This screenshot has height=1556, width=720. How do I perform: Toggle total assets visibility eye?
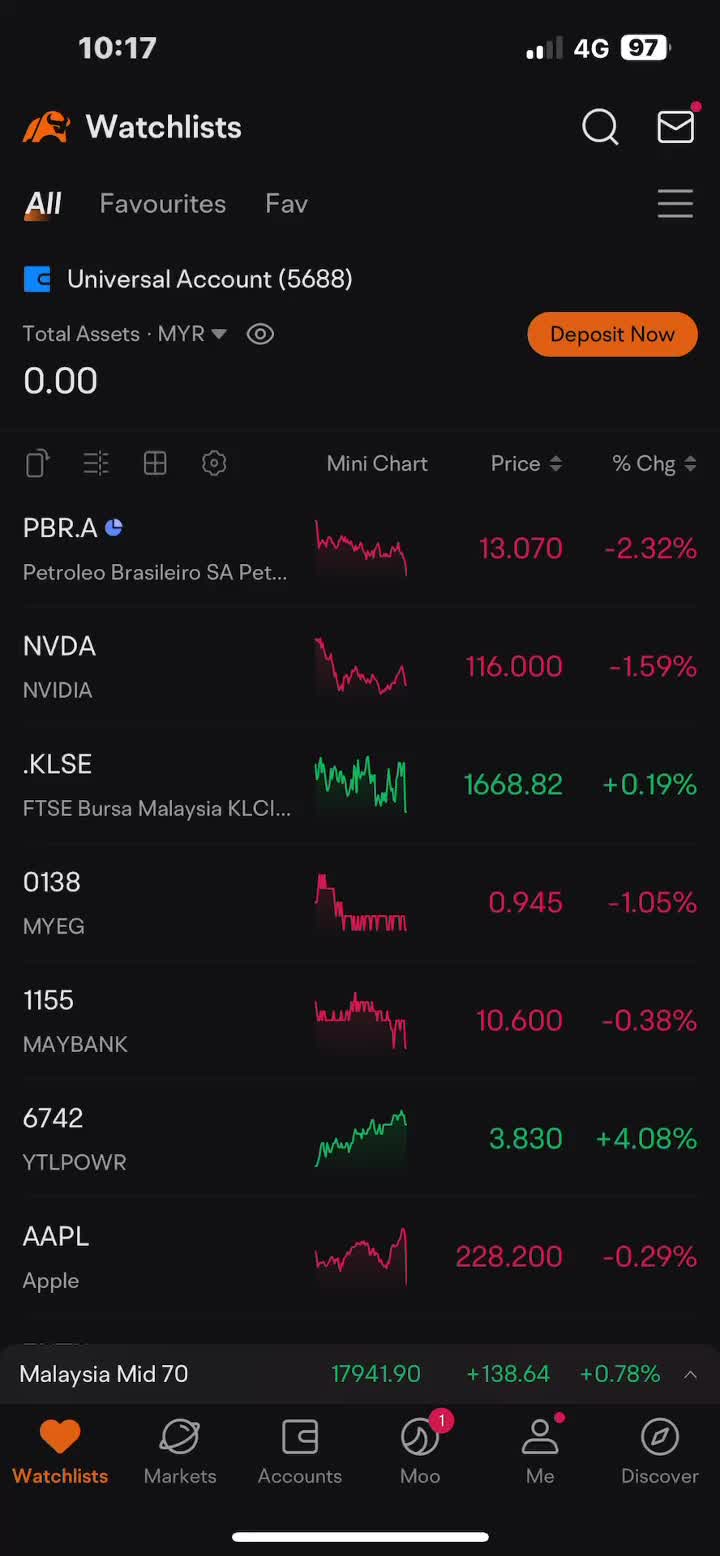click(x=260, y=334)
